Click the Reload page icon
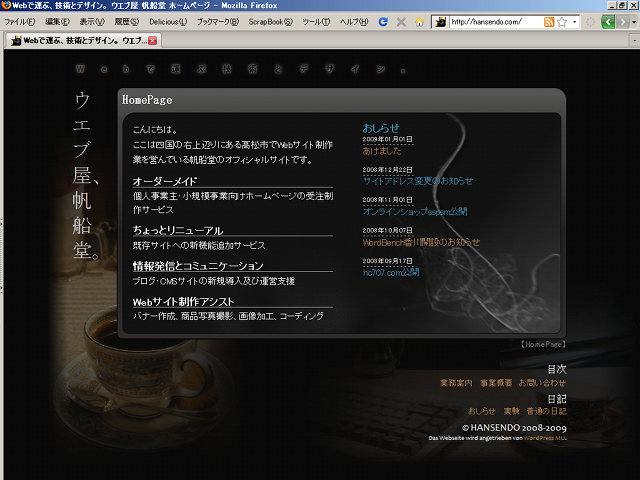The width and height of the screenshot is (640, 480). tap(383, 22)
